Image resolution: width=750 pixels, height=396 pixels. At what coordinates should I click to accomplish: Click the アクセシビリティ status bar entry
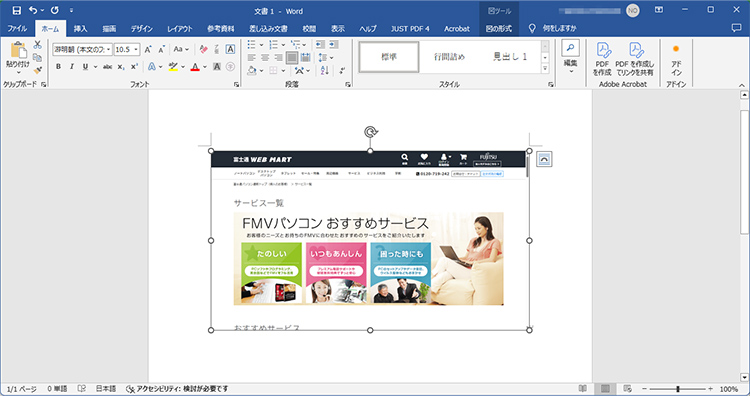click(x=177, y=389)
